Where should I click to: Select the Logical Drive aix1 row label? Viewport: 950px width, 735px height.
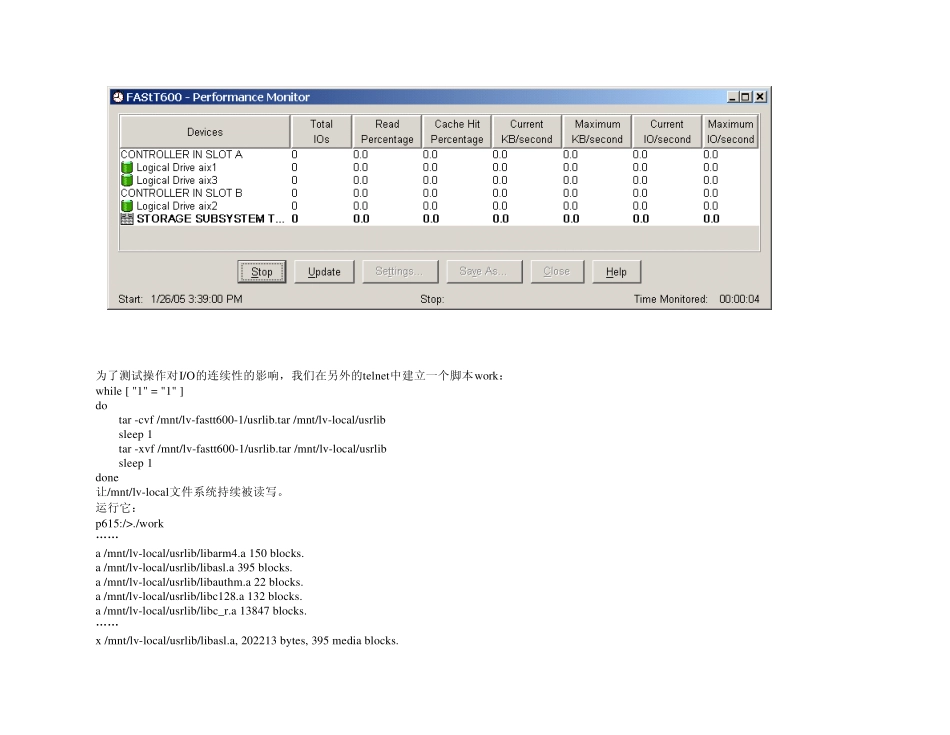tap(176, 167)
